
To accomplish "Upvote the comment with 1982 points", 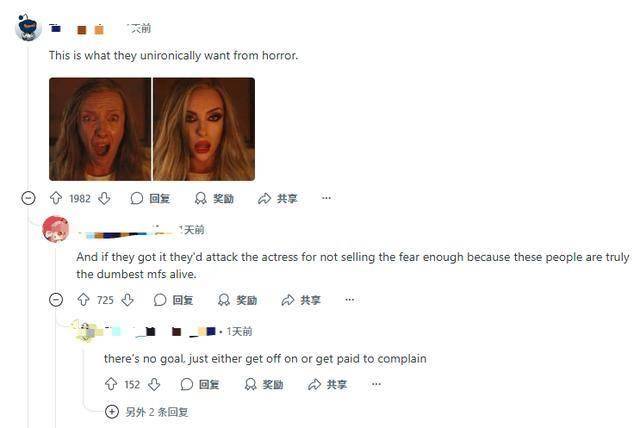I will pyautogui.click(x=56, y=198).
